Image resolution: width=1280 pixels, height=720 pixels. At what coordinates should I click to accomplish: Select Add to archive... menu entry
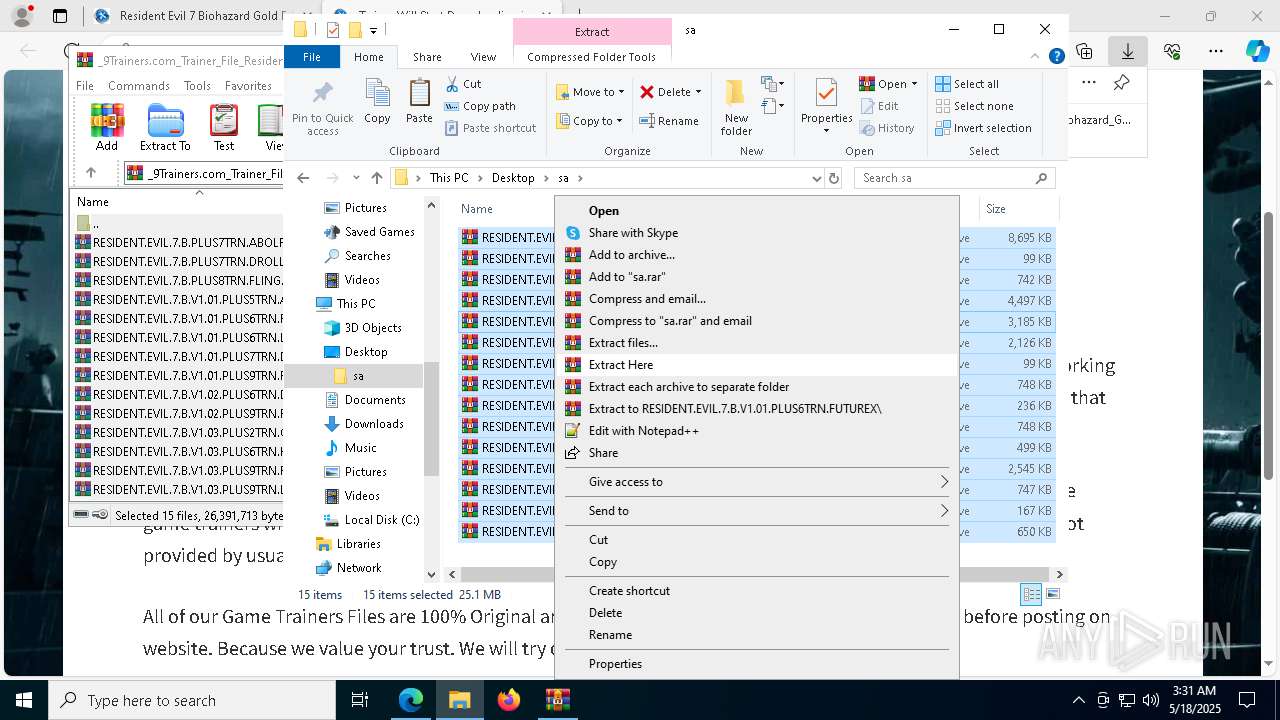(x=757, y=255)
